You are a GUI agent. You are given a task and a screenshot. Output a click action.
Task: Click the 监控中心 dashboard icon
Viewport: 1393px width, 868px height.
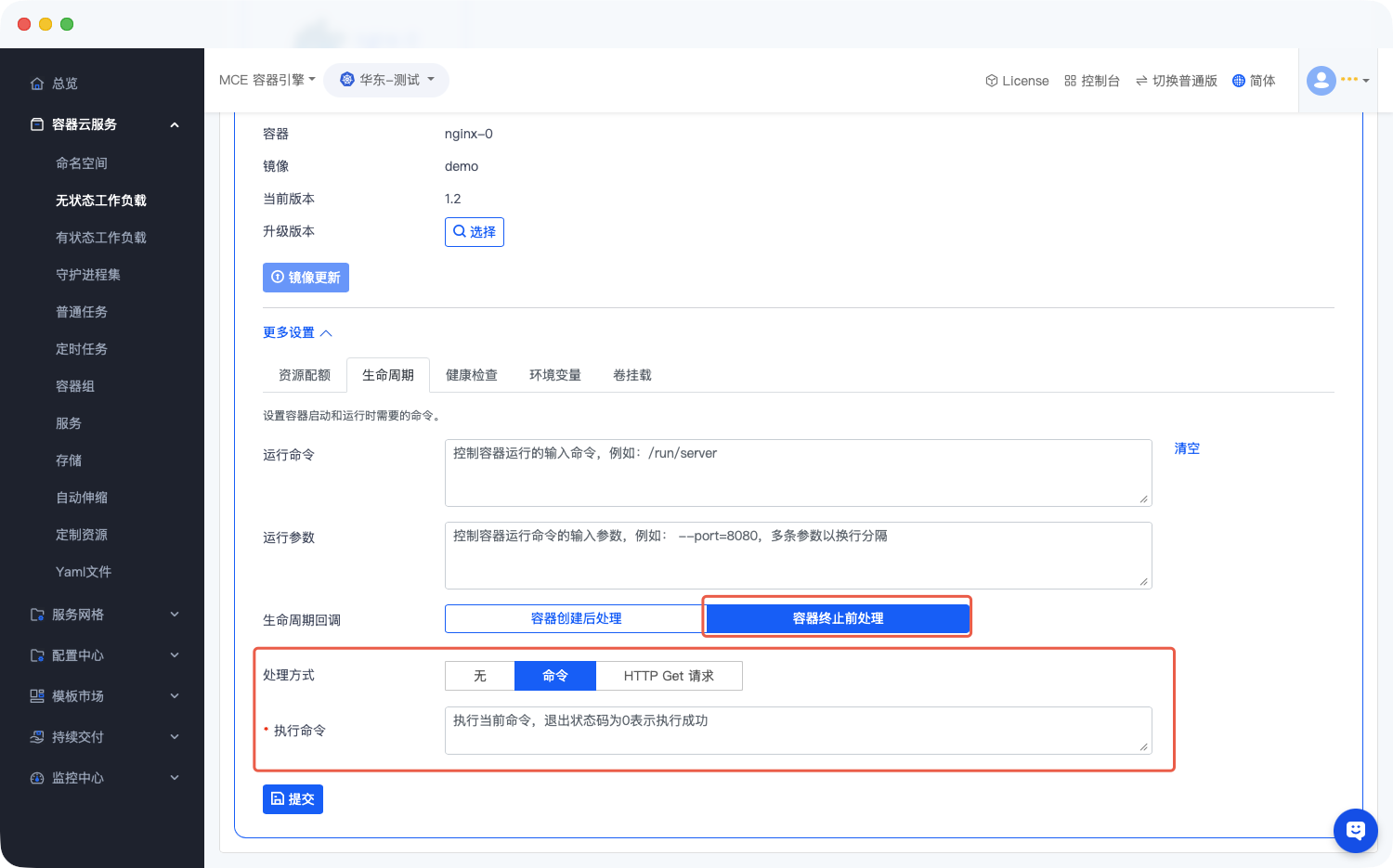pyautogui.click(x=37, y=778)
